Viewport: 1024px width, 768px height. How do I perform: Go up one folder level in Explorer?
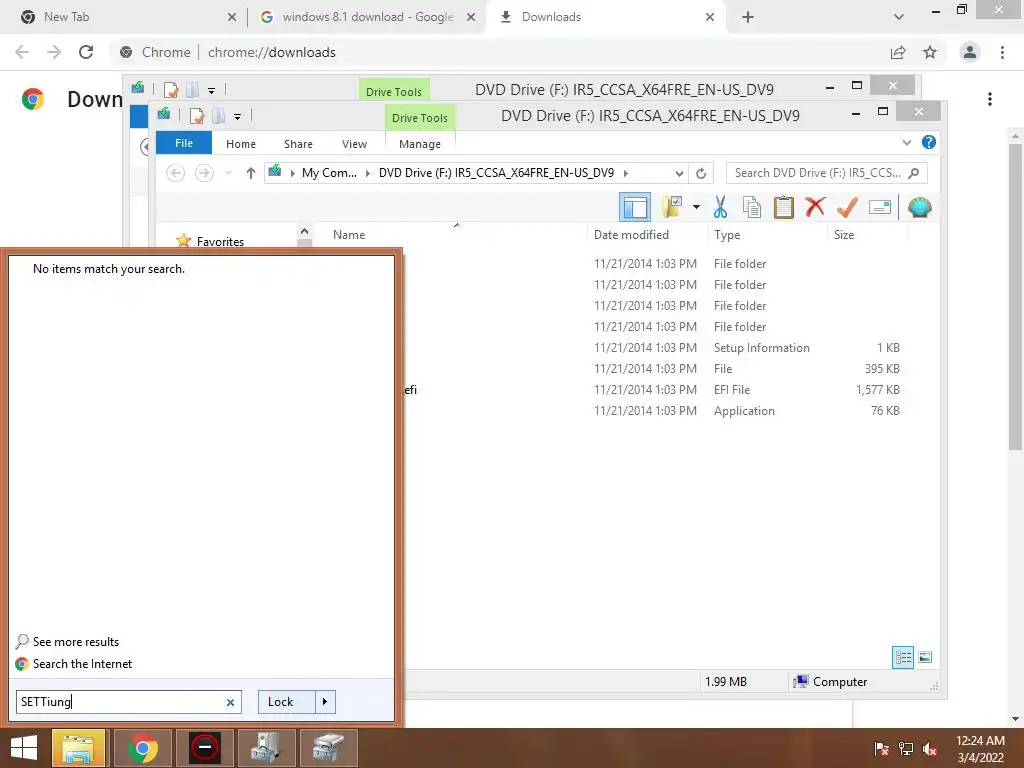(x=251, y=173)
